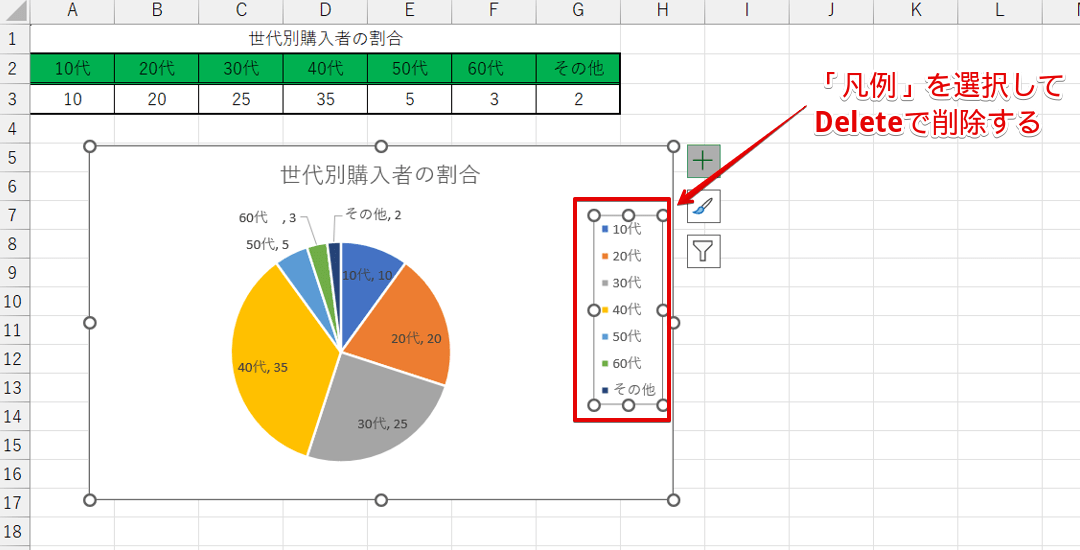Click the その他 entry in the legend
The image size is (1080, 550).
pyautogui.click(x=633, y=390)
